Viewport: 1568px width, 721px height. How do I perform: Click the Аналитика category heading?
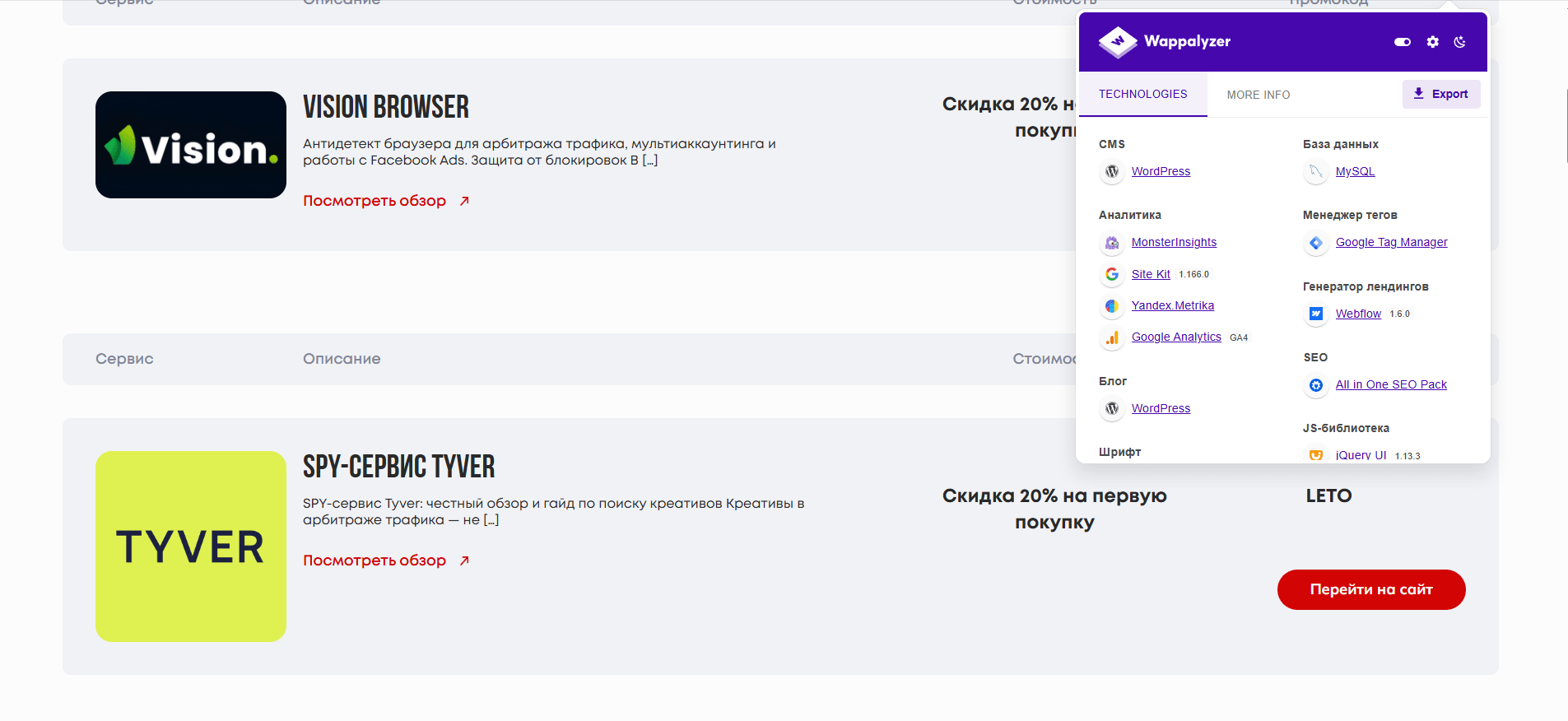(x=1130, y=215)
